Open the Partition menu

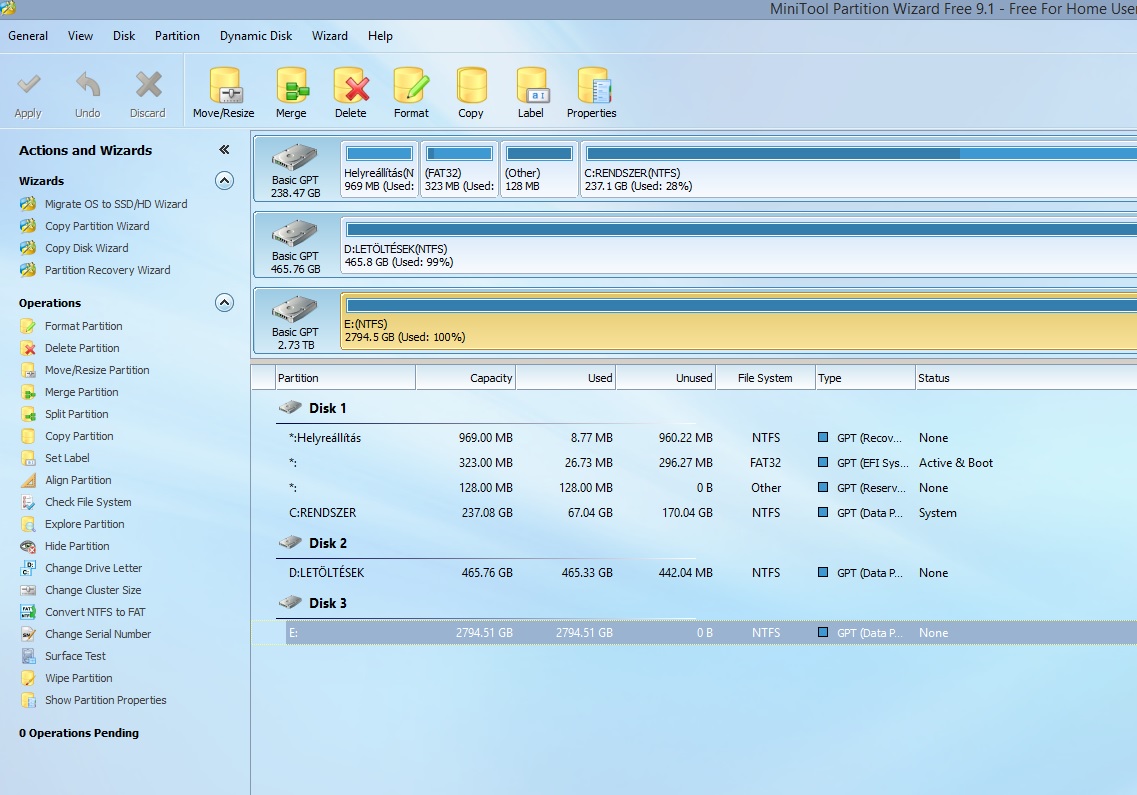click(x=177, y=36)
